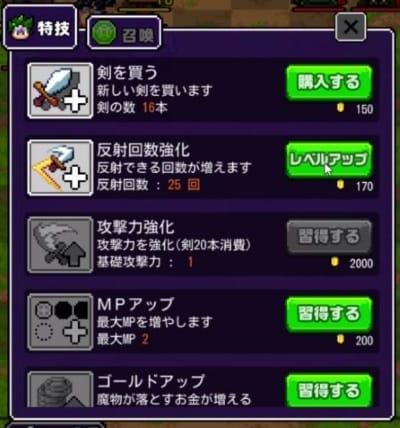
Task: Click the greyed attack power upgrade icon
Action: [60, 245]
